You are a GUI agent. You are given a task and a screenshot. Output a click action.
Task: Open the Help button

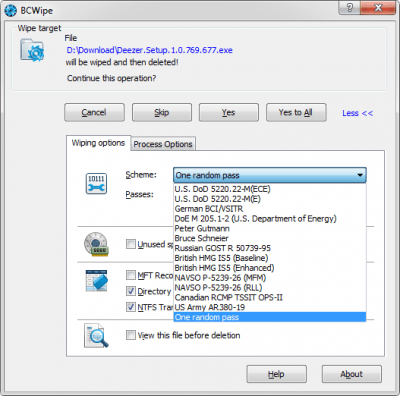pos(276,374)
